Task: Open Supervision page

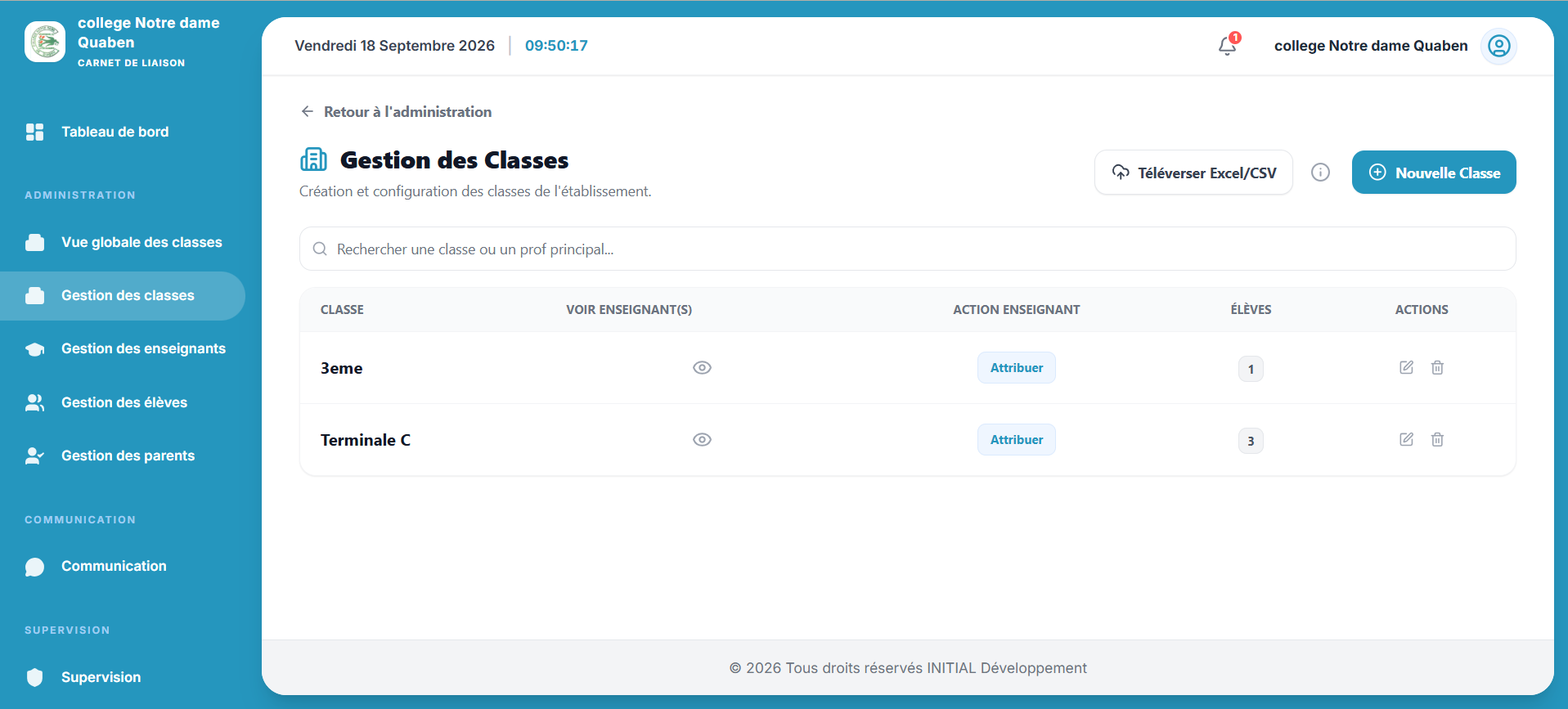Action: [x=123, y=677]
